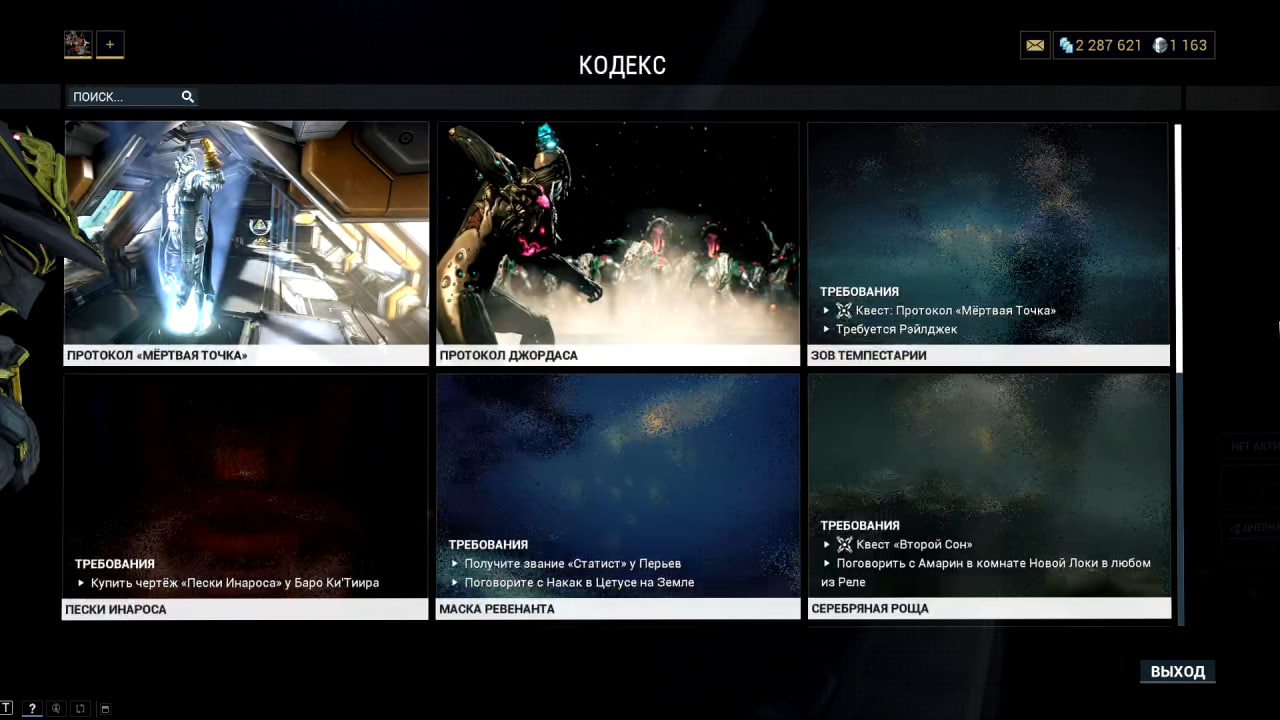This screenshot has height=720, width=1280.
Task: Click the КОДЕКС screen title
Action: 622,66
